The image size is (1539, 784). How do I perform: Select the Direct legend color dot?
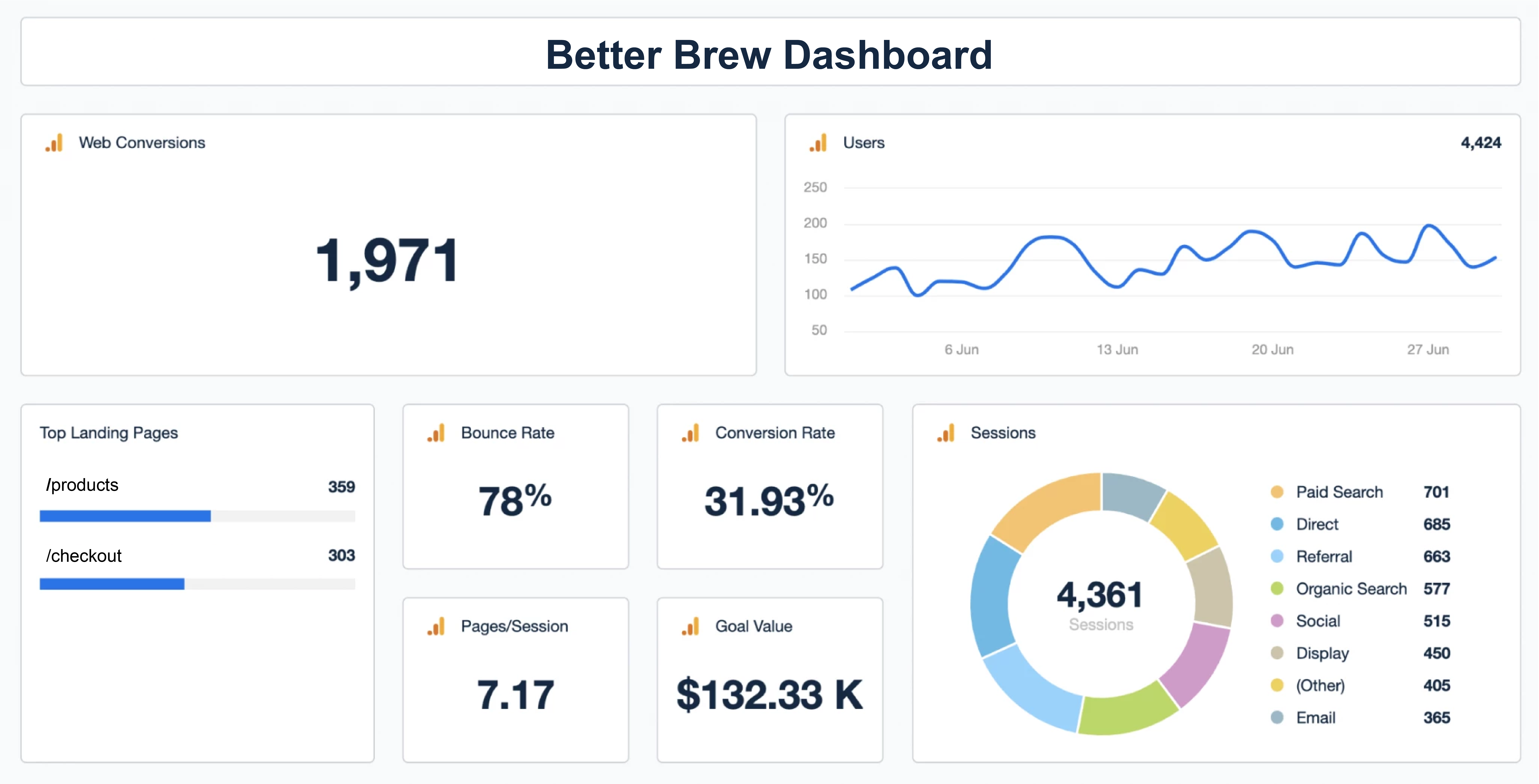pos(1277,524)
